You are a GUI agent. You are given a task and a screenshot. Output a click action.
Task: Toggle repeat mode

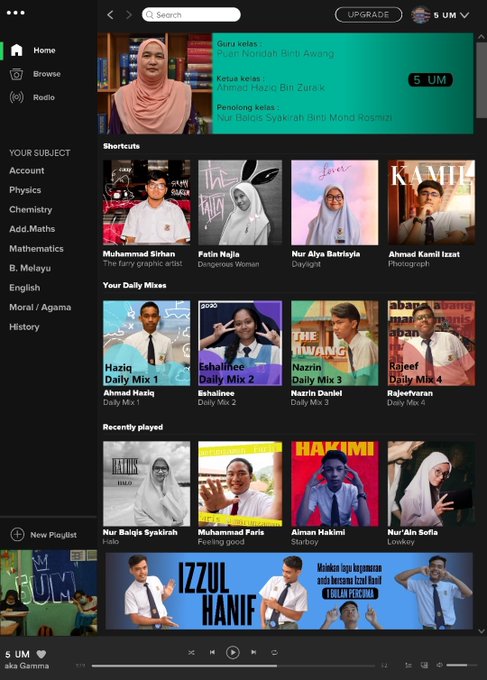point(274,652)
